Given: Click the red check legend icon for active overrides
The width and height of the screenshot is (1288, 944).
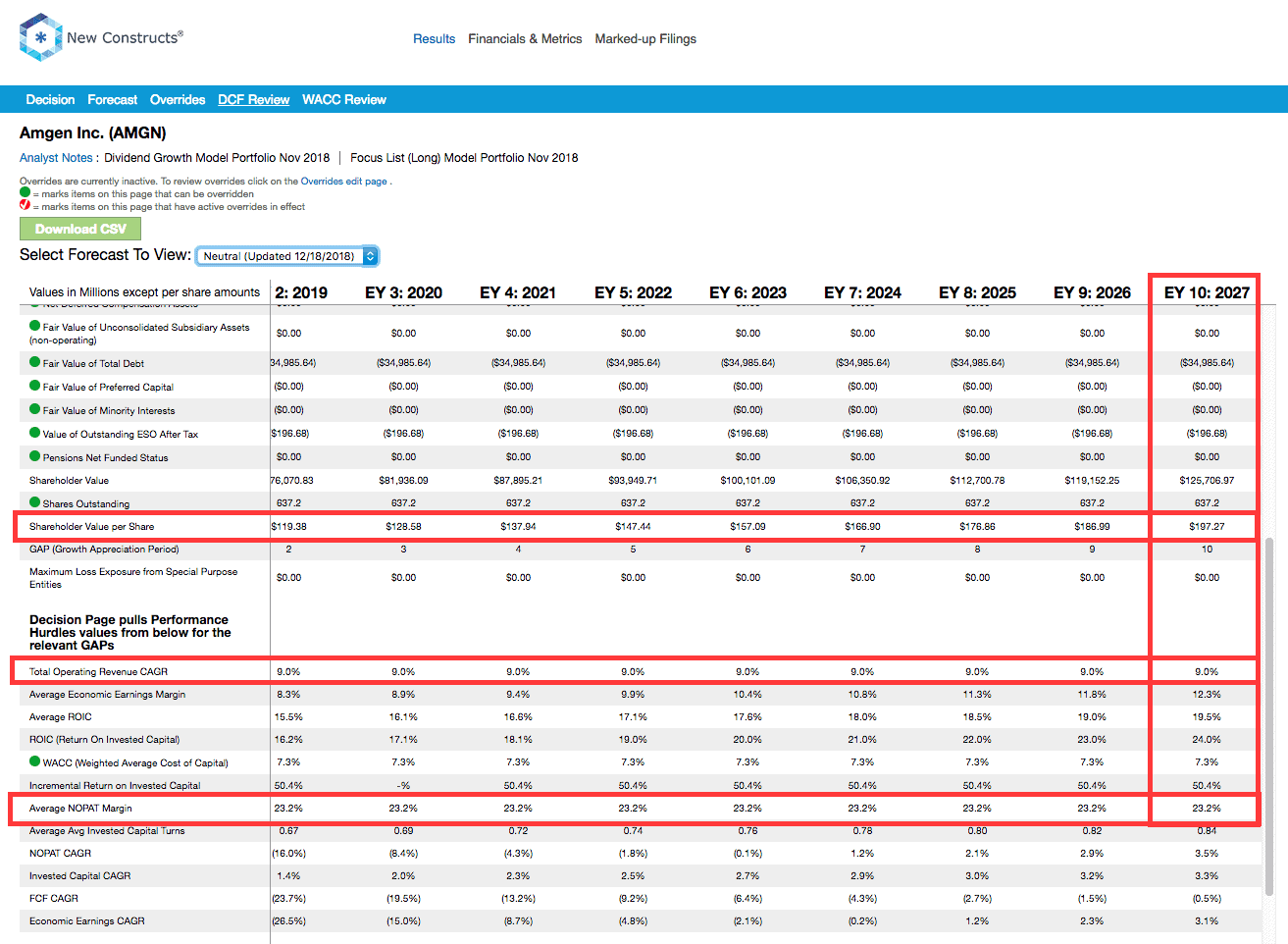Looking at the screenshot, I should pos(26,205).
